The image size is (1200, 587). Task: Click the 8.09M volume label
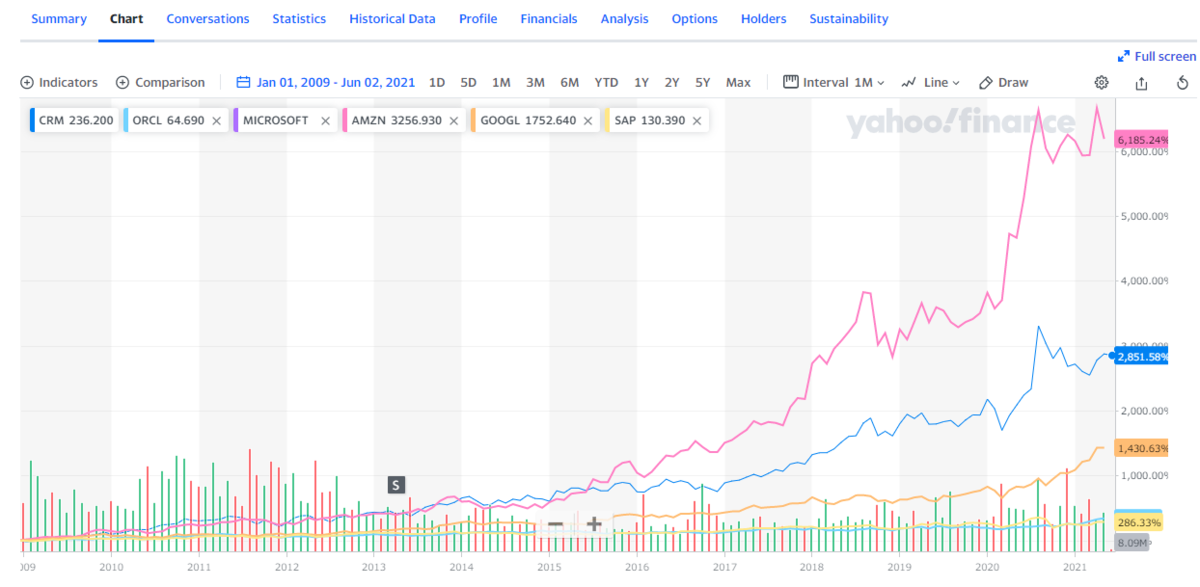click(x=1132, y=543)
